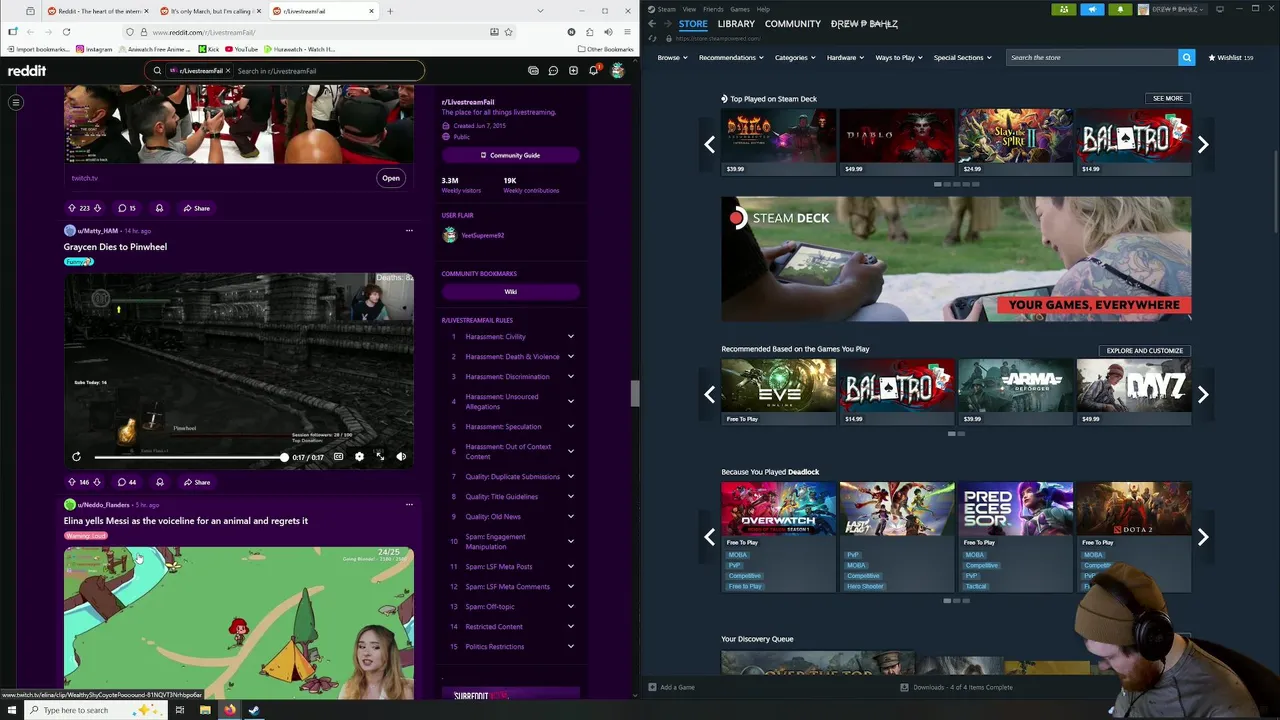Open Steam's Friends menu

tap(713, 9)
